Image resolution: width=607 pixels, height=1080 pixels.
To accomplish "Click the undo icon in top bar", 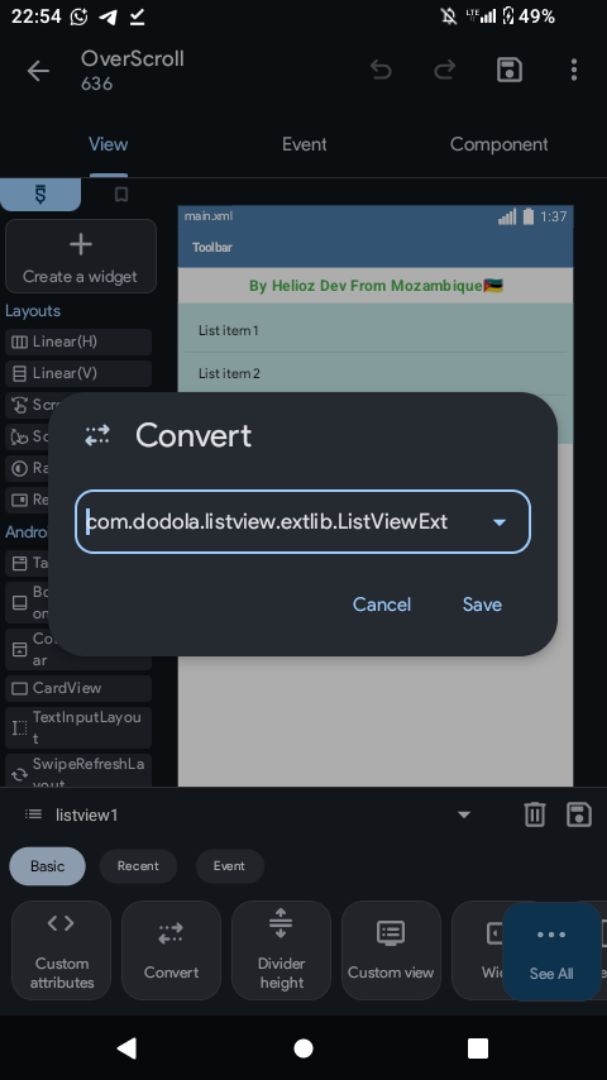I will [x=381, y=70].
